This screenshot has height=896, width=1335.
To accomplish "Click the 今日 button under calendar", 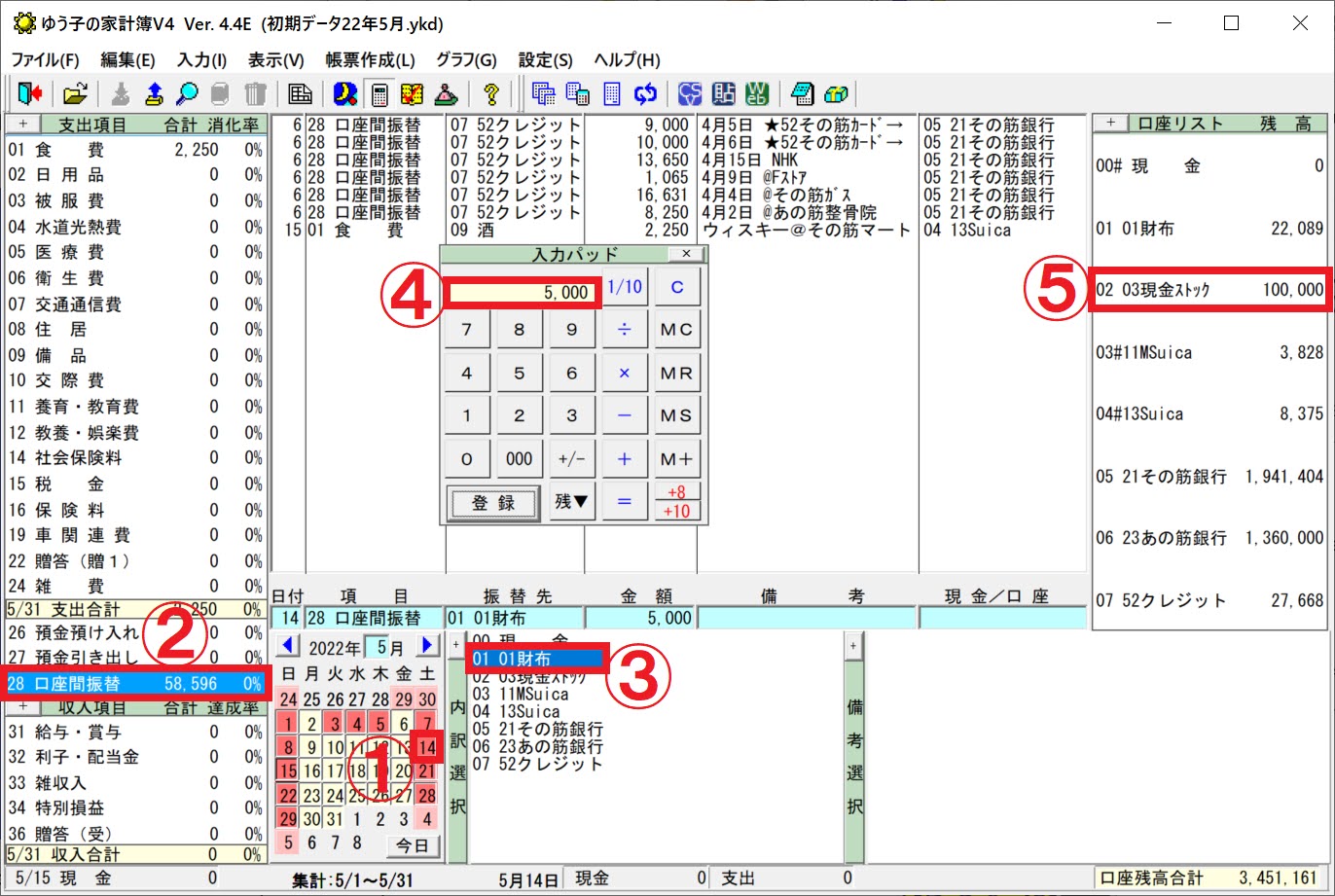I will coord(412,845).
